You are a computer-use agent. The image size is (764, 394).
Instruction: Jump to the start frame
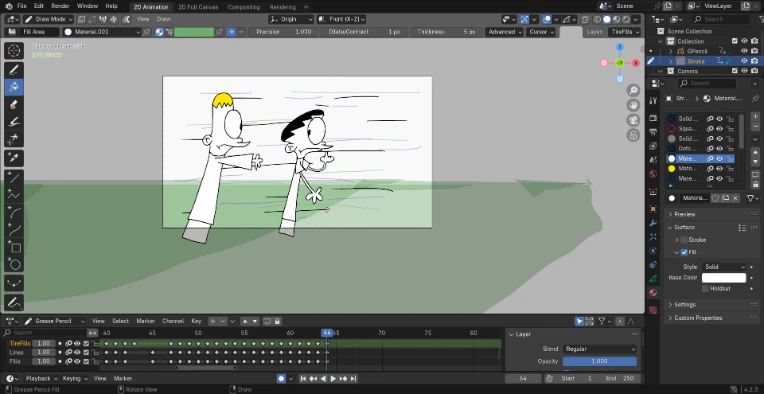click(303, 378)
